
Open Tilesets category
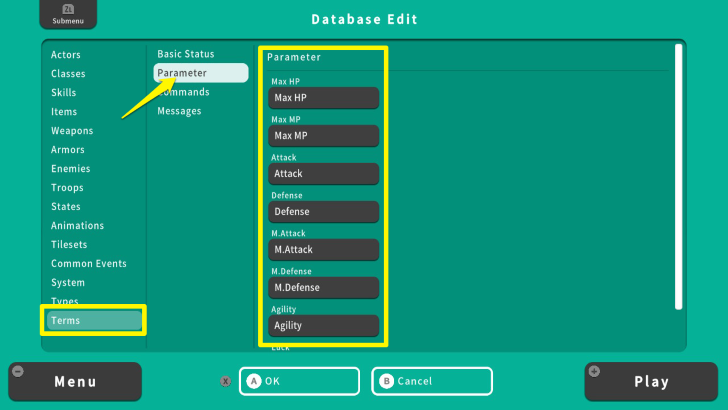point(69,245)
